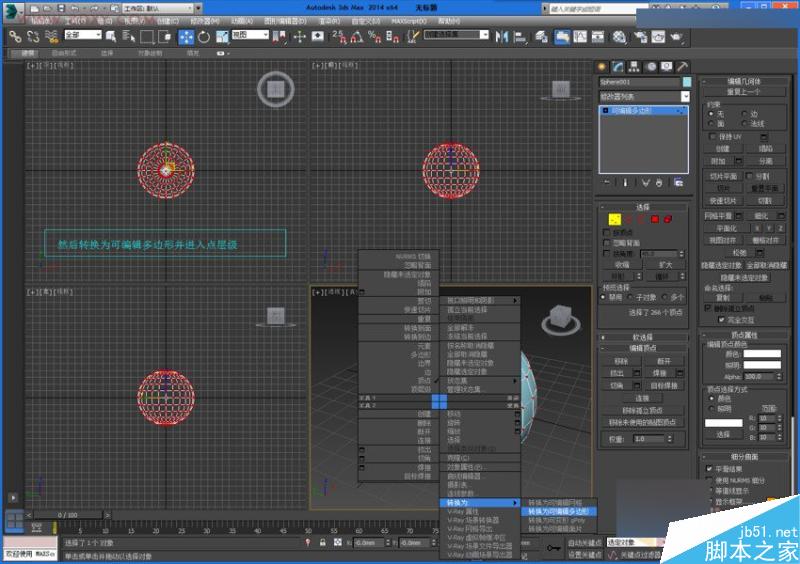Viewport: 800px width, 564px height.
Task: Click the Sphere001 object color swatch
Action: [x=687, y=82]
